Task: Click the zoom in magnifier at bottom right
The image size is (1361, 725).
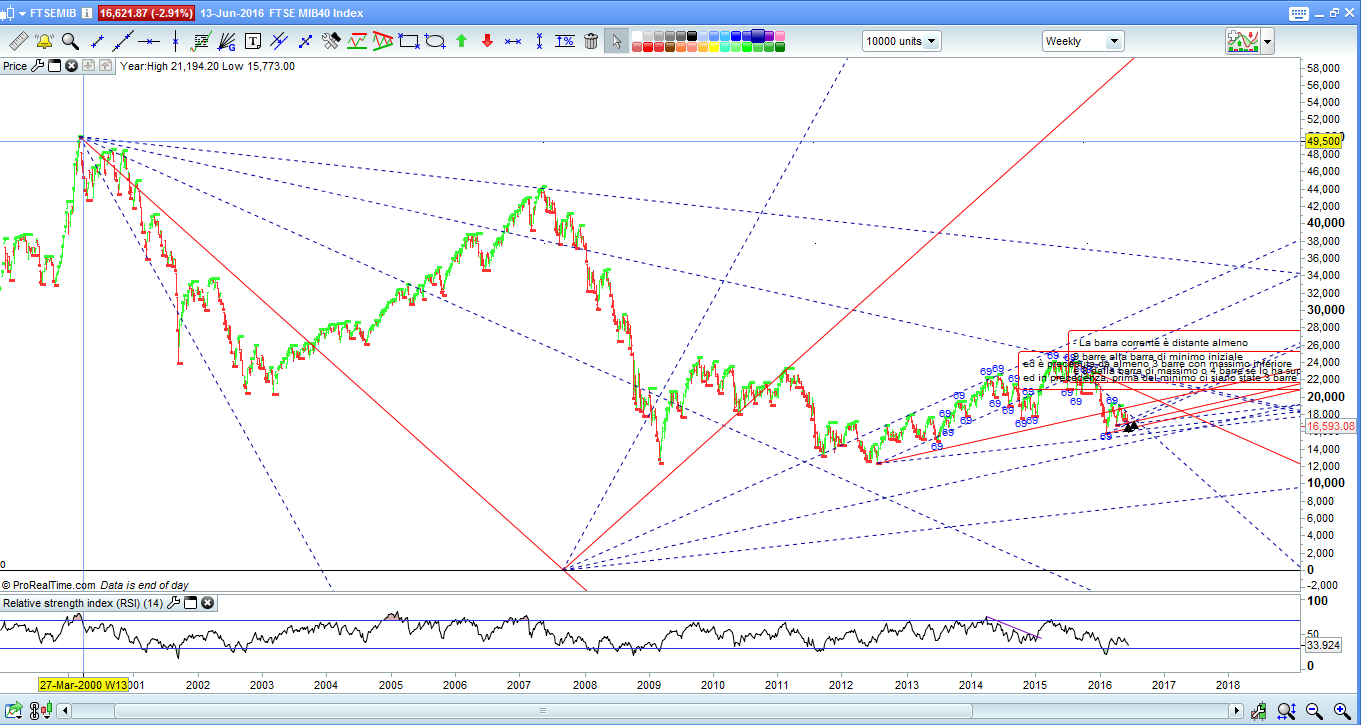Action: (1342, 711)
